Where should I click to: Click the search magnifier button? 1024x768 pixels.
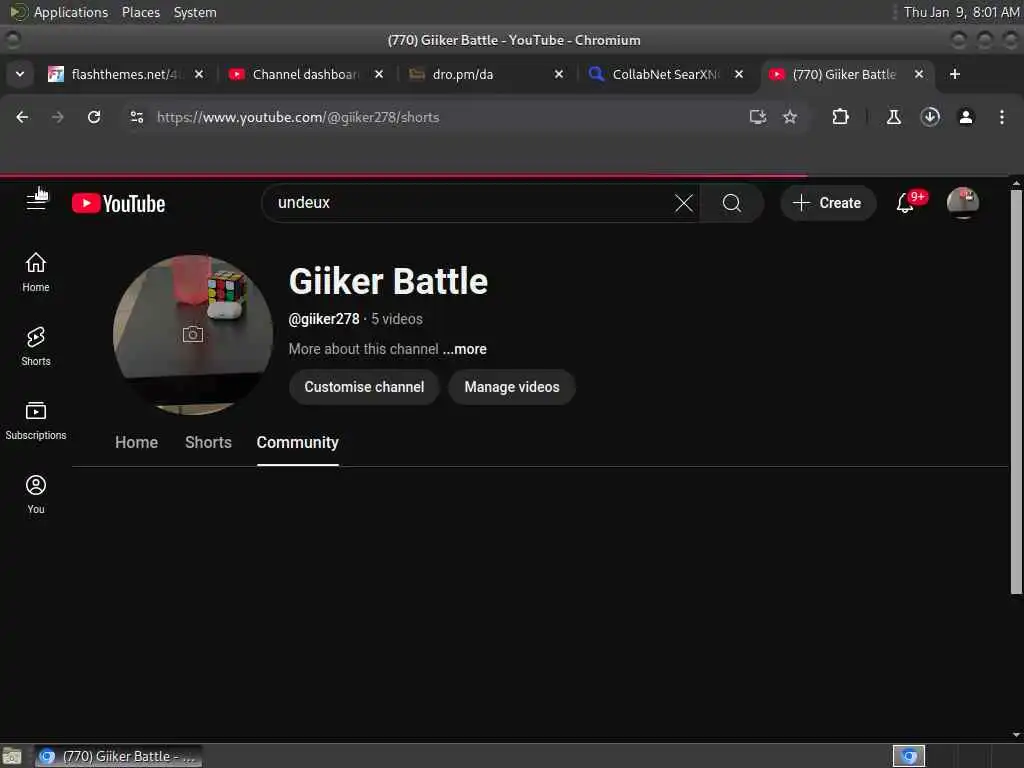[731, 203]
